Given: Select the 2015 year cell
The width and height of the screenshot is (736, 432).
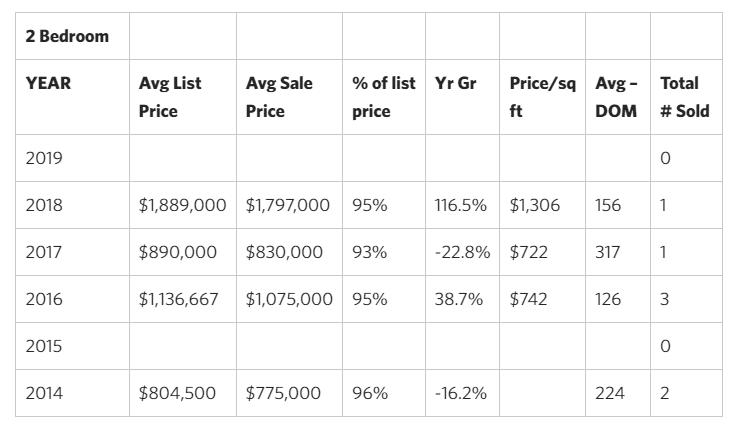Looking at the screenshot, I should point(72,346).
